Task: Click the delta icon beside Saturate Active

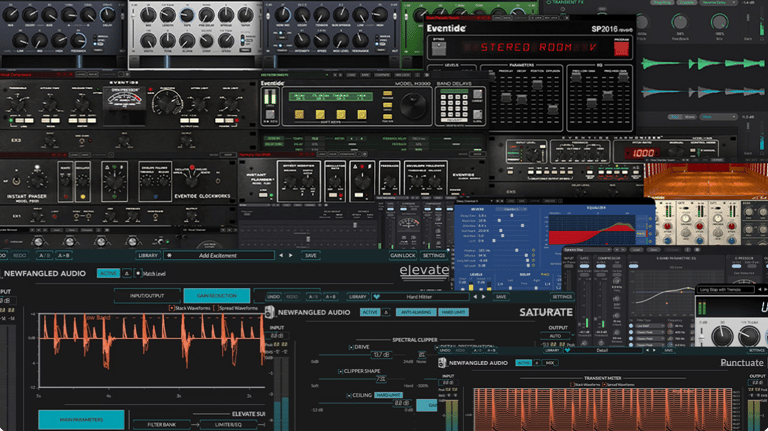Action: [386, 312]
